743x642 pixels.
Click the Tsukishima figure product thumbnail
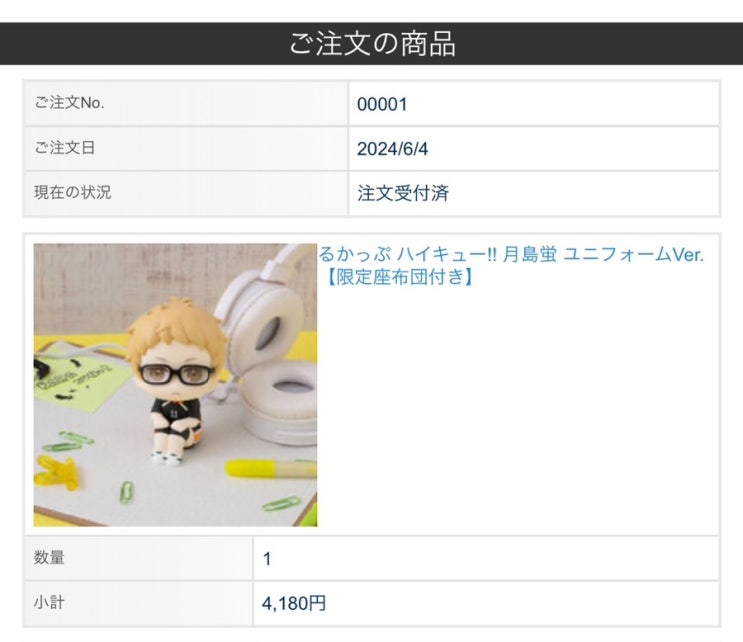pos(175,385)
